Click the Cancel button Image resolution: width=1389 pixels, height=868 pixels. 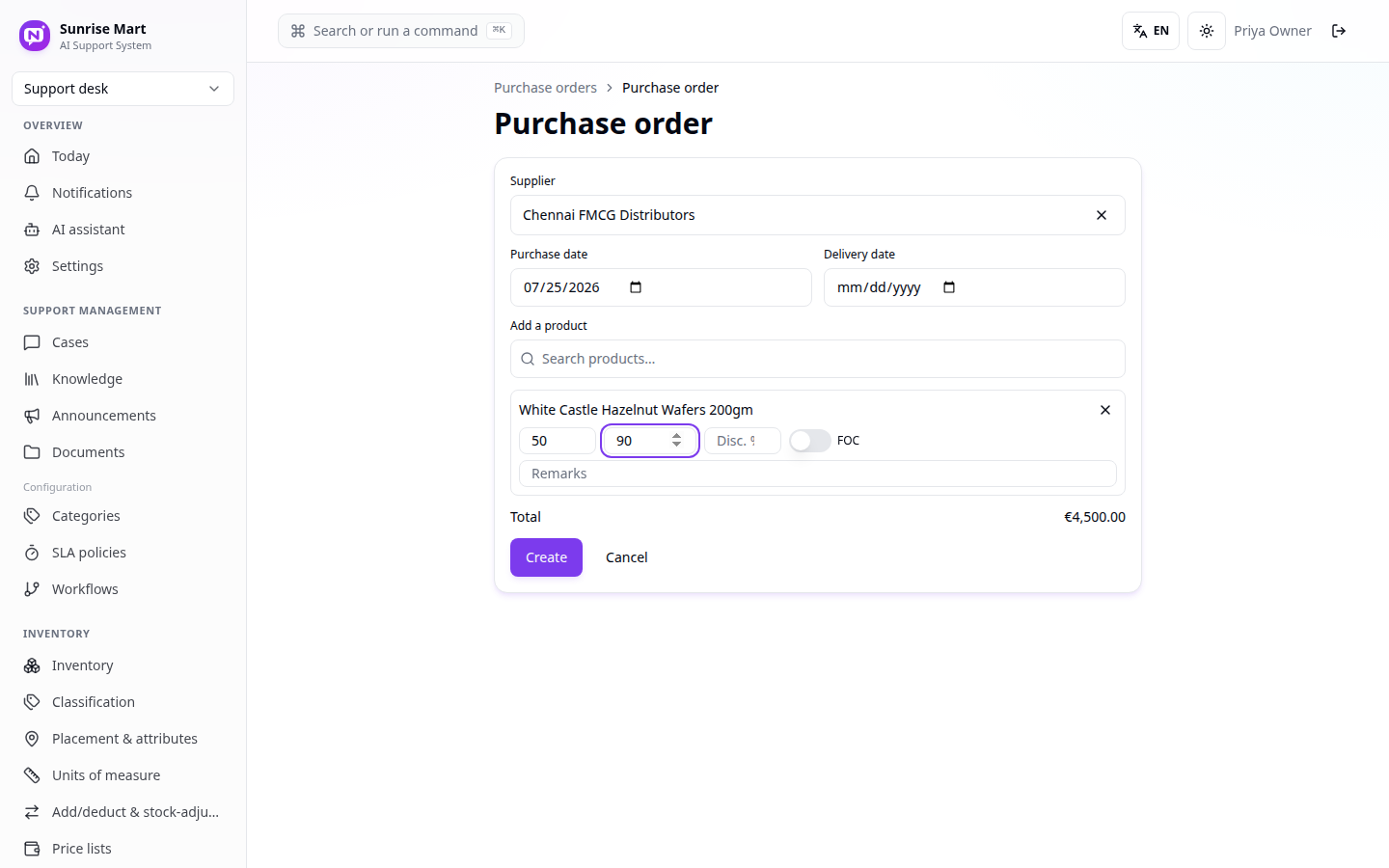click(x=627, y=557)
